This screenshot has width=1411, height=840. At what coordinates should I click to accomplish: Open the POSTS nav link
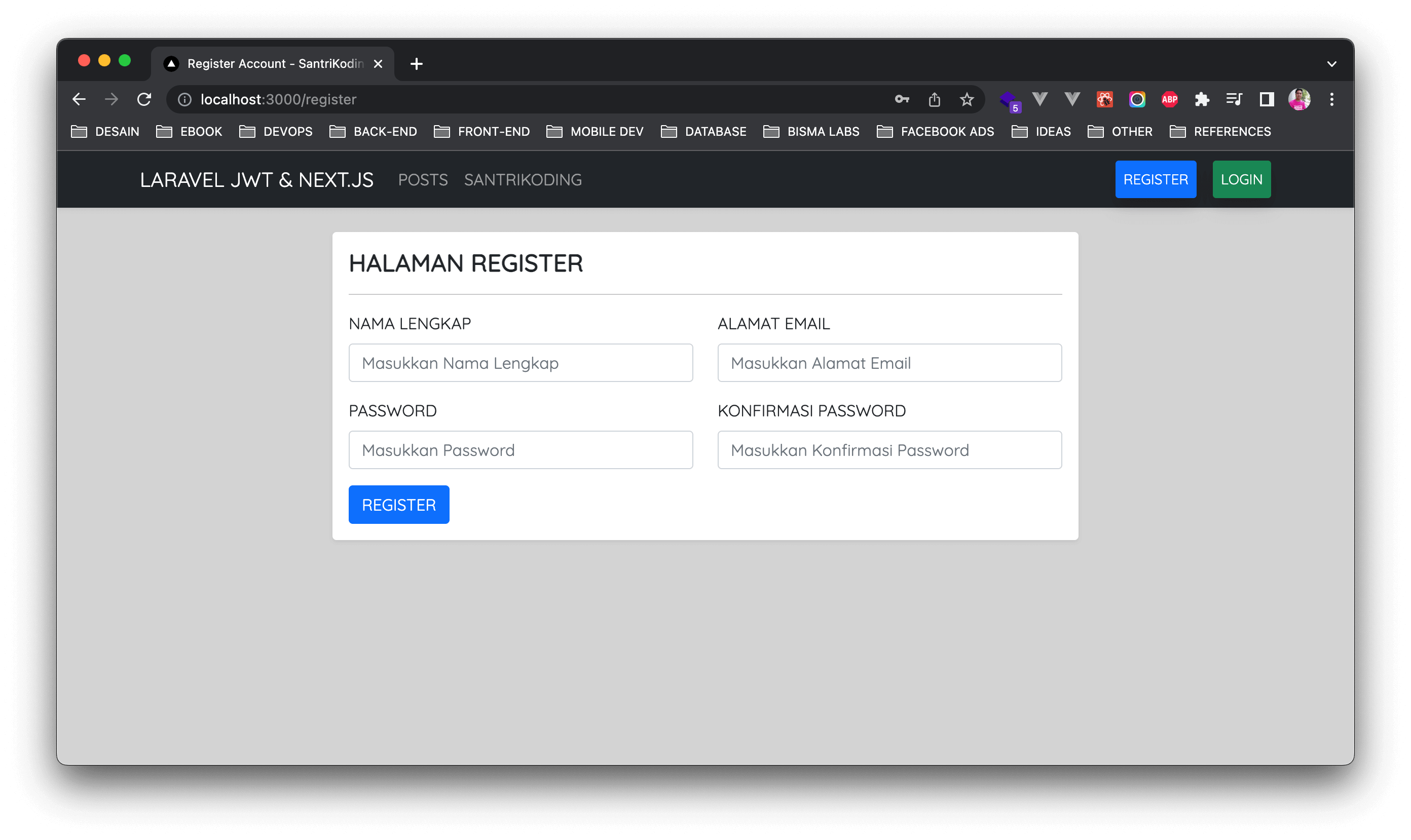click(422, 180)
